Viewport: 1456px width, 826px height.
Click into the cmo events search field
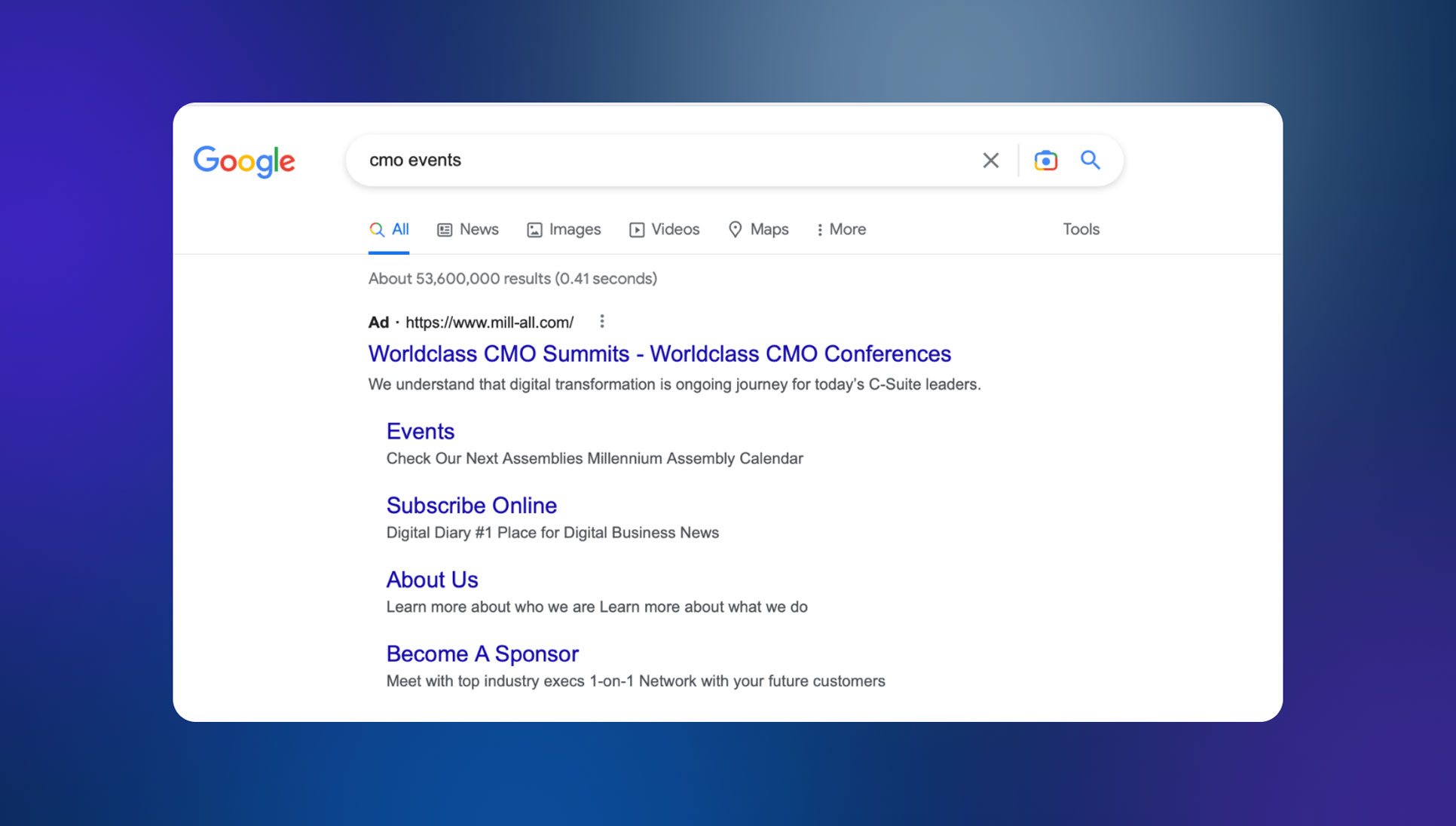(641, 161)
